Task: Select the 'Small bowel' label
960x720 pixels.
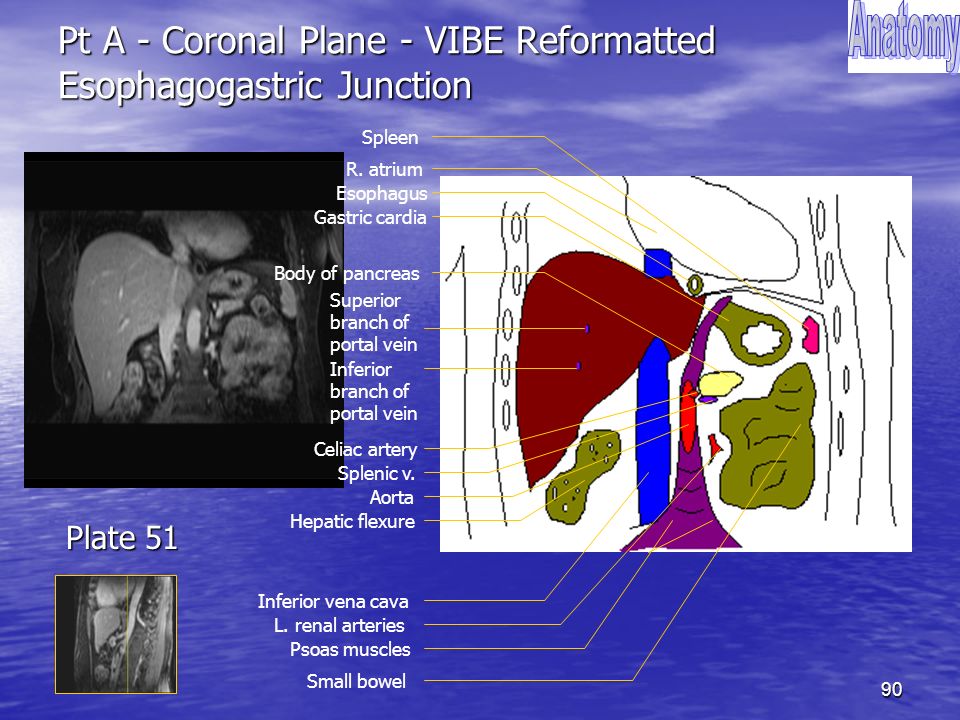Action: coord(356,681)
